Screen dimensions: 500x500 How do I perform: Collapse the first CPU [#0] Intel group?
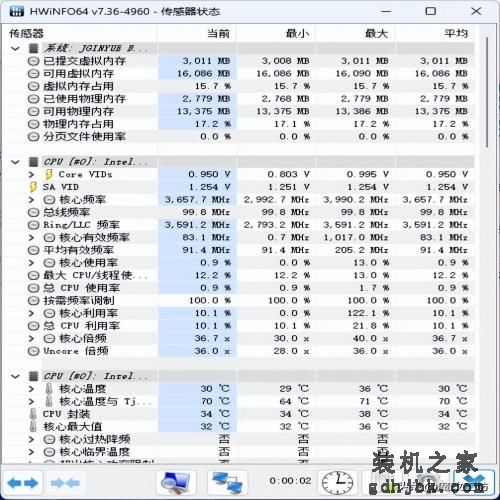15,162
